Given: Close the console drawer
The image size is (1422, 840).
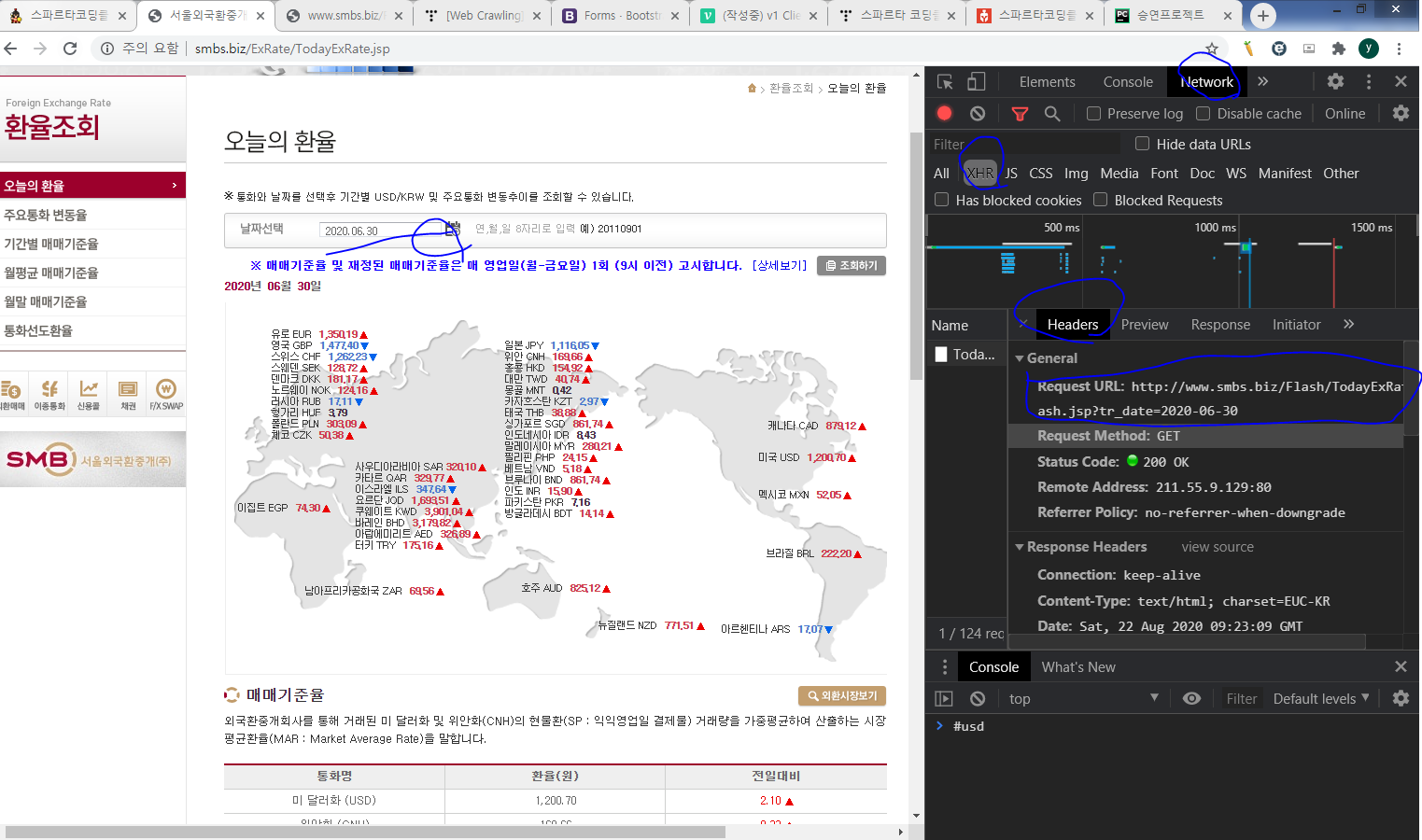Looking at the screenshot, I should coord(1401,666).
